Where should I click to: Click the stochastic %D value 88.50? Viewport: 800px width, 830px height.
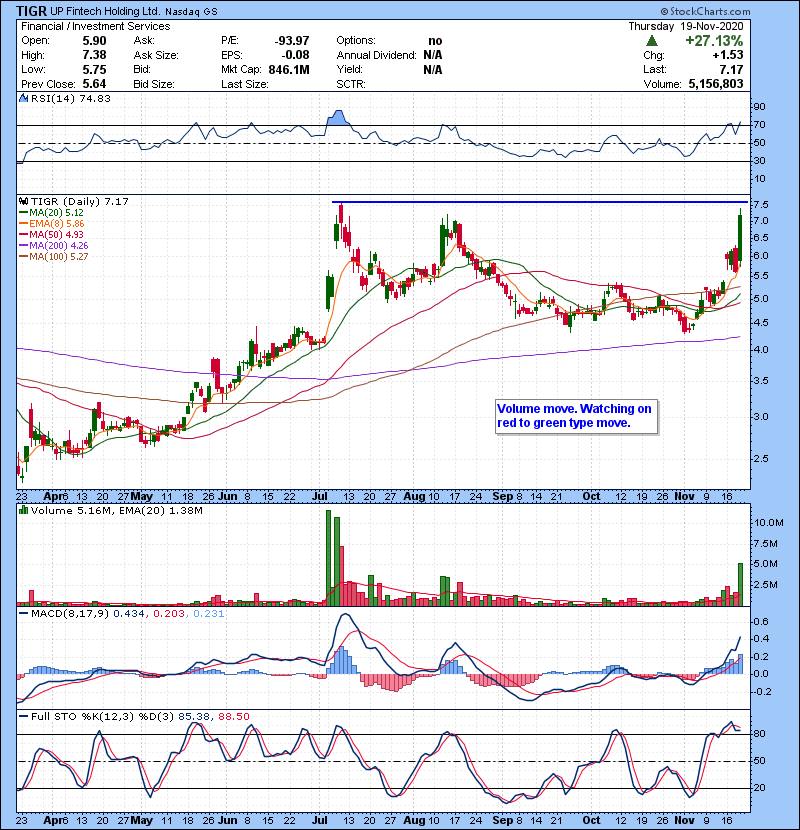(x=234, y=716)
